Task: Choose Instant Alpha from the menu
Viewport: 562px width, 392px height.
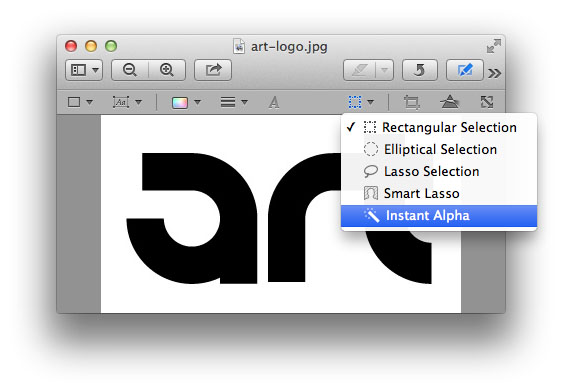Action: click(x=439, y=216)
